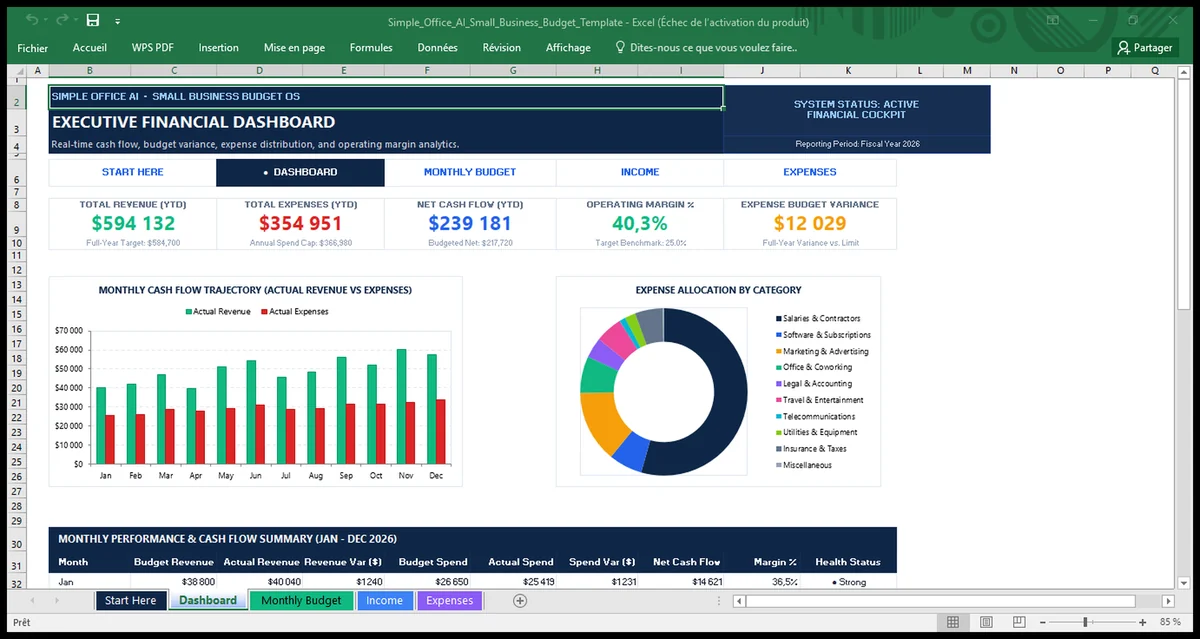Switch to the Start Here sheet tab
Viewport: 1200px width, 639px height.
pyautogui.click(x=131, y=600)
